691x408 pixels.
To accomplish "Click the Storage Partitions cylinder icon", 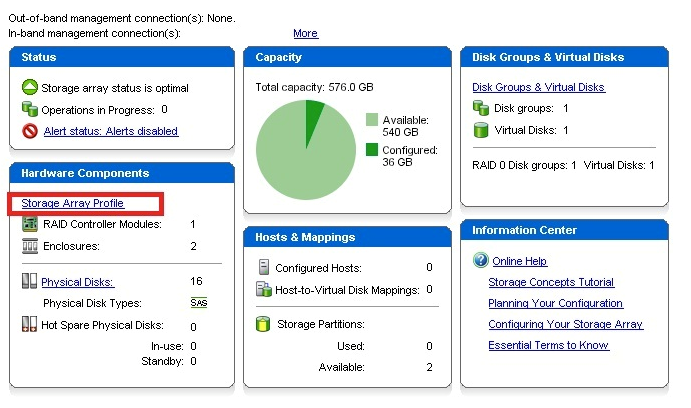I will pos(264,324).
